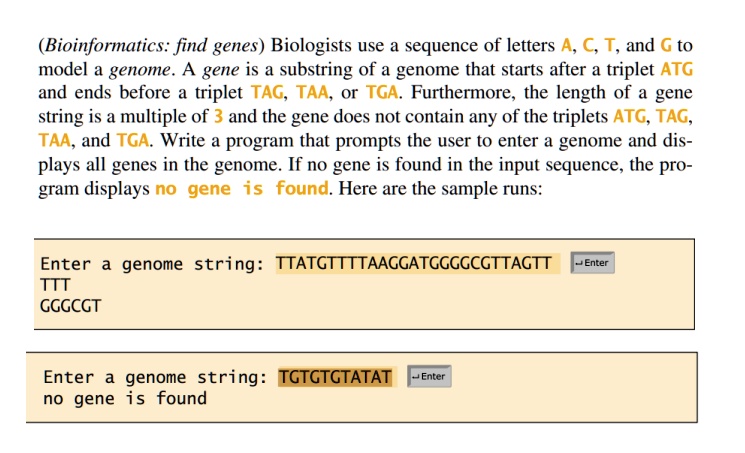
Task: Click the second 'Enter a genome string:' prompt
Action: tap(155, 377)
